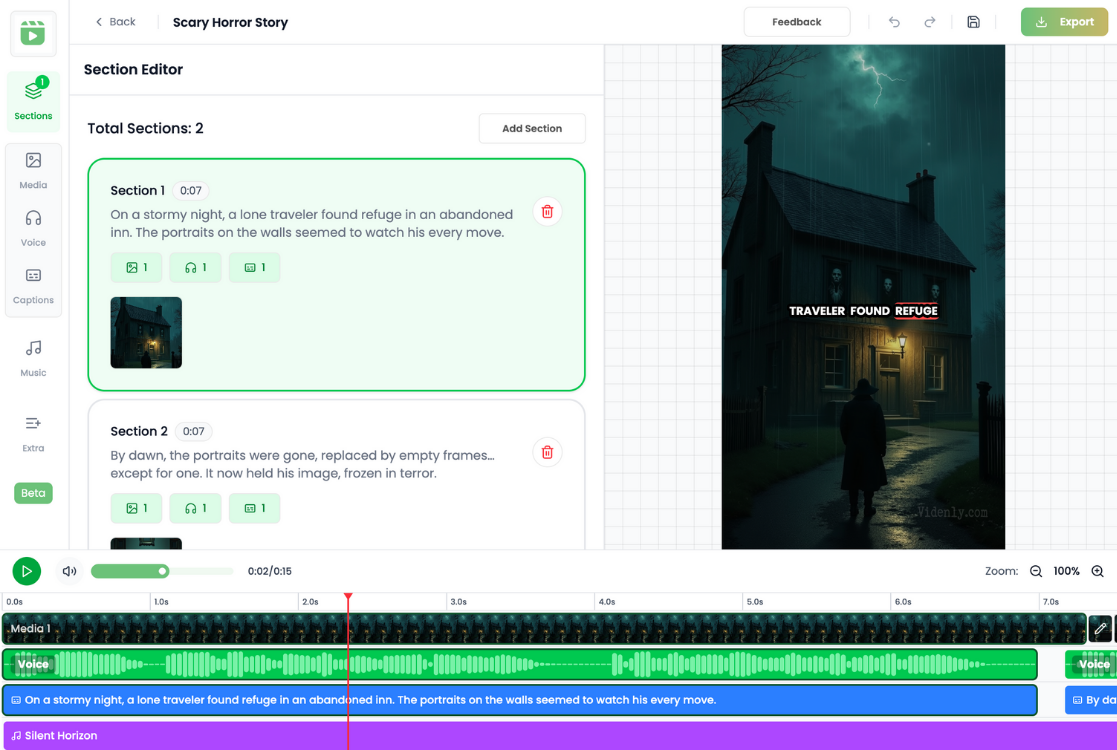Select the Sections panel icon
The height and width of the screenshot is (750, 1117).
pyautogui.click(x=33, y=96)
